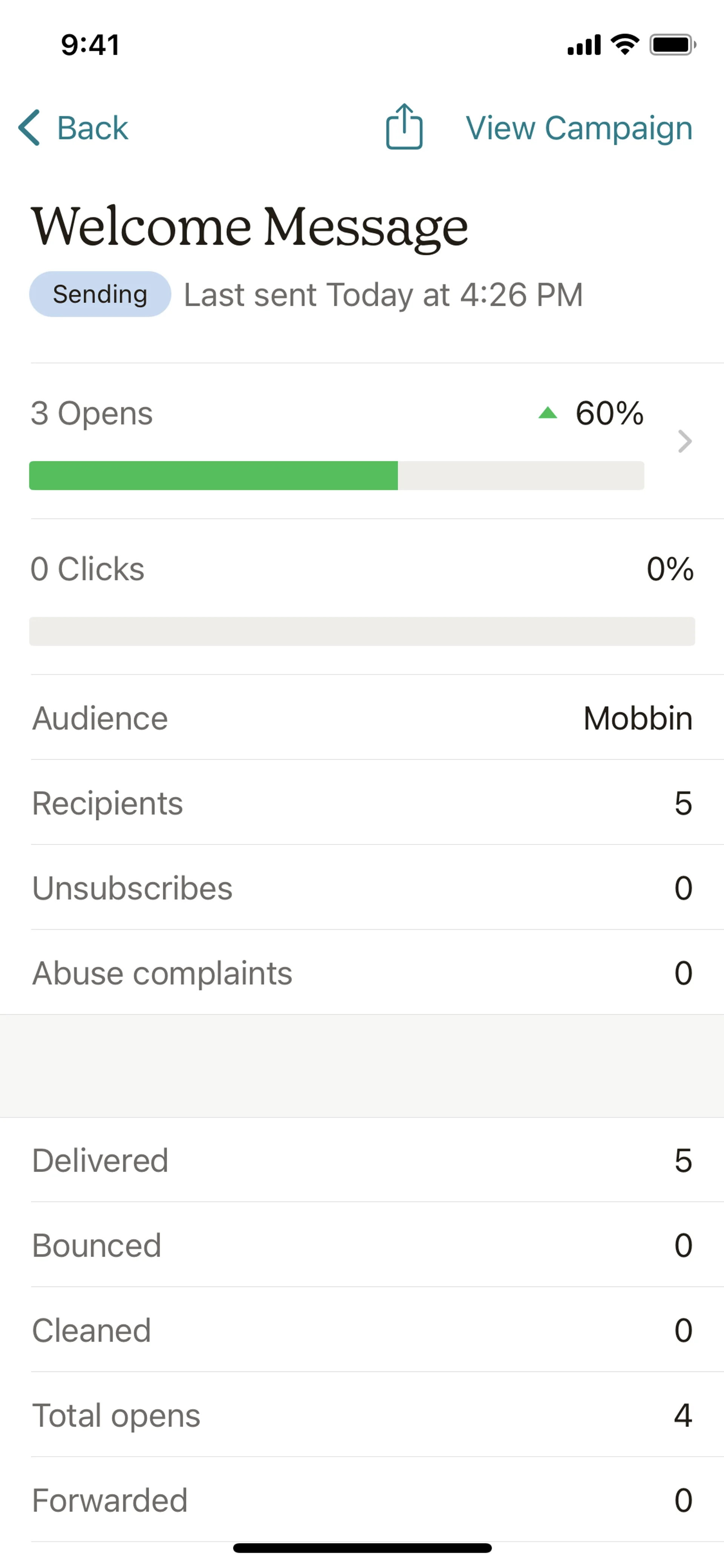This screenshot has height=1568, width=724.
Task: Select the Total opens row
Action: click(362, 1414)
